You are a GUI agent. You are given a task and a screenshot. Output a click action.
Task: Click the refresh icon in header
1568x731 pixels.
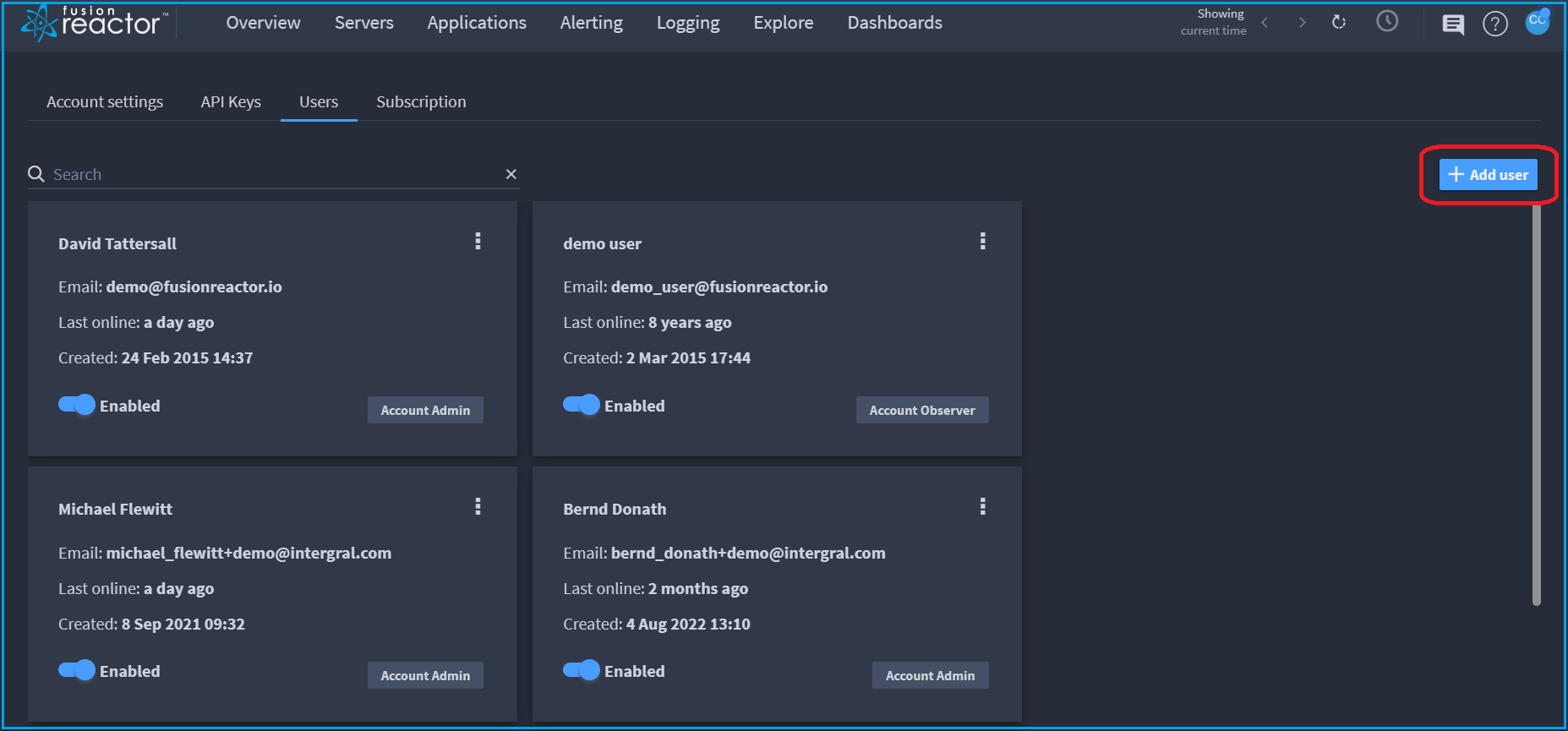tap(1339, 22)
